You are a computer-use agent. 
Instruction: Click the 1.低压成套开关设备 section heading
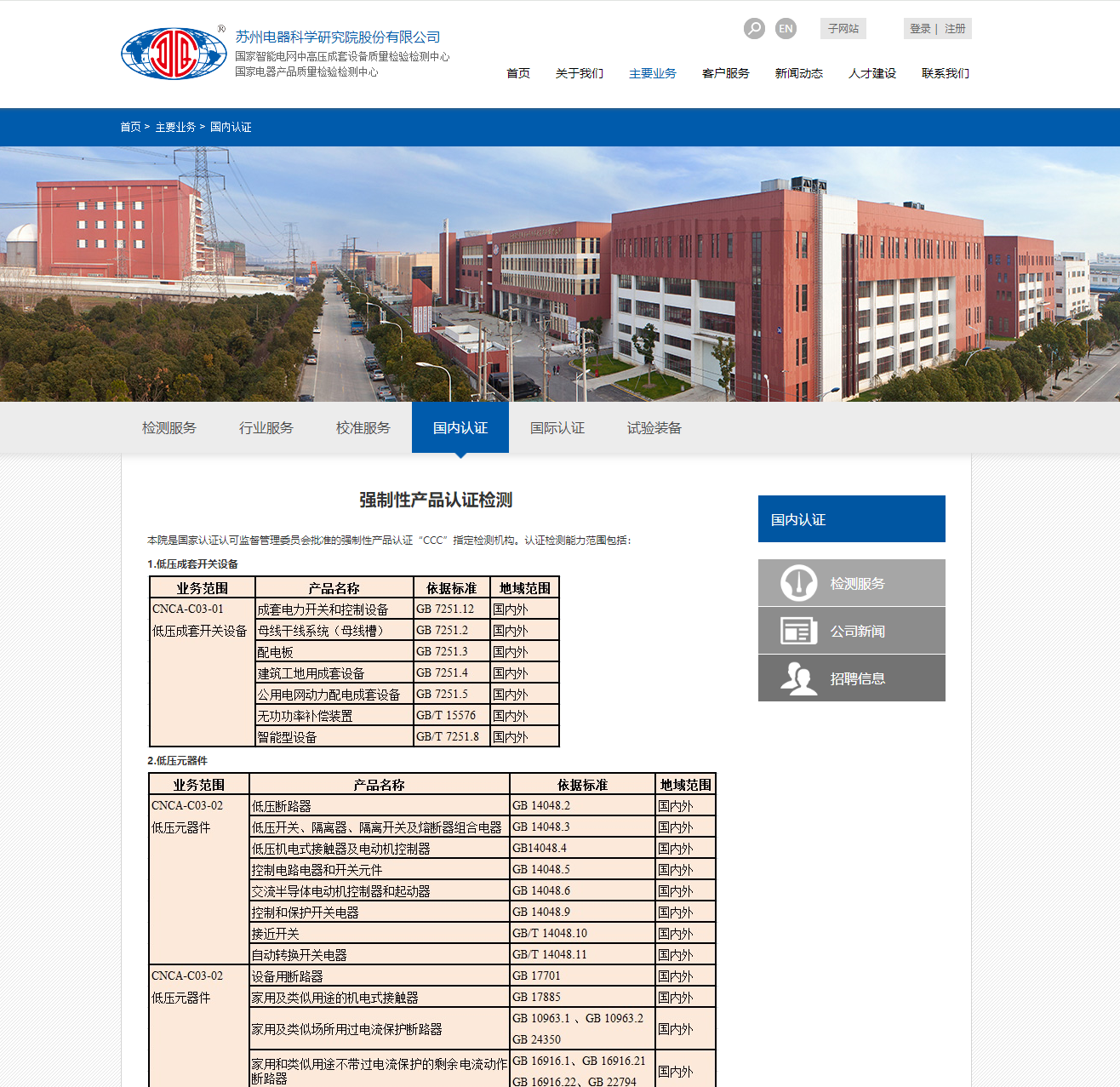coord(193,564)
